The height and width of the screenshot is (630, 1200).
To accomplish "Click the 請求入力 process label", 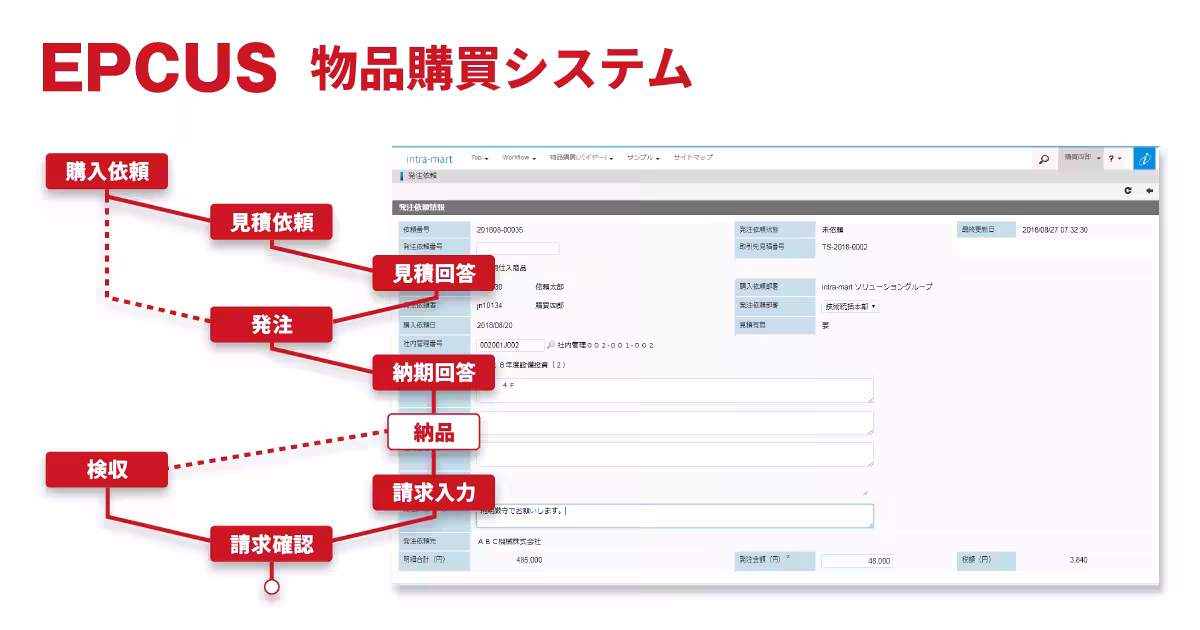I will coord(434,491).
